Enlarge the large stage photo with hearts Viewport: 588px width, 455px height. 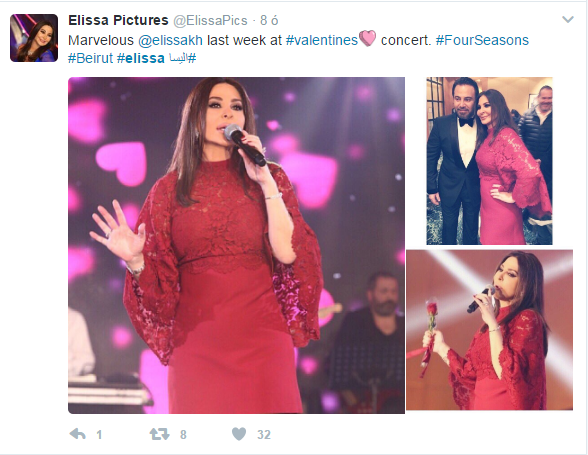pyautogui.click(x=236, y=245)
